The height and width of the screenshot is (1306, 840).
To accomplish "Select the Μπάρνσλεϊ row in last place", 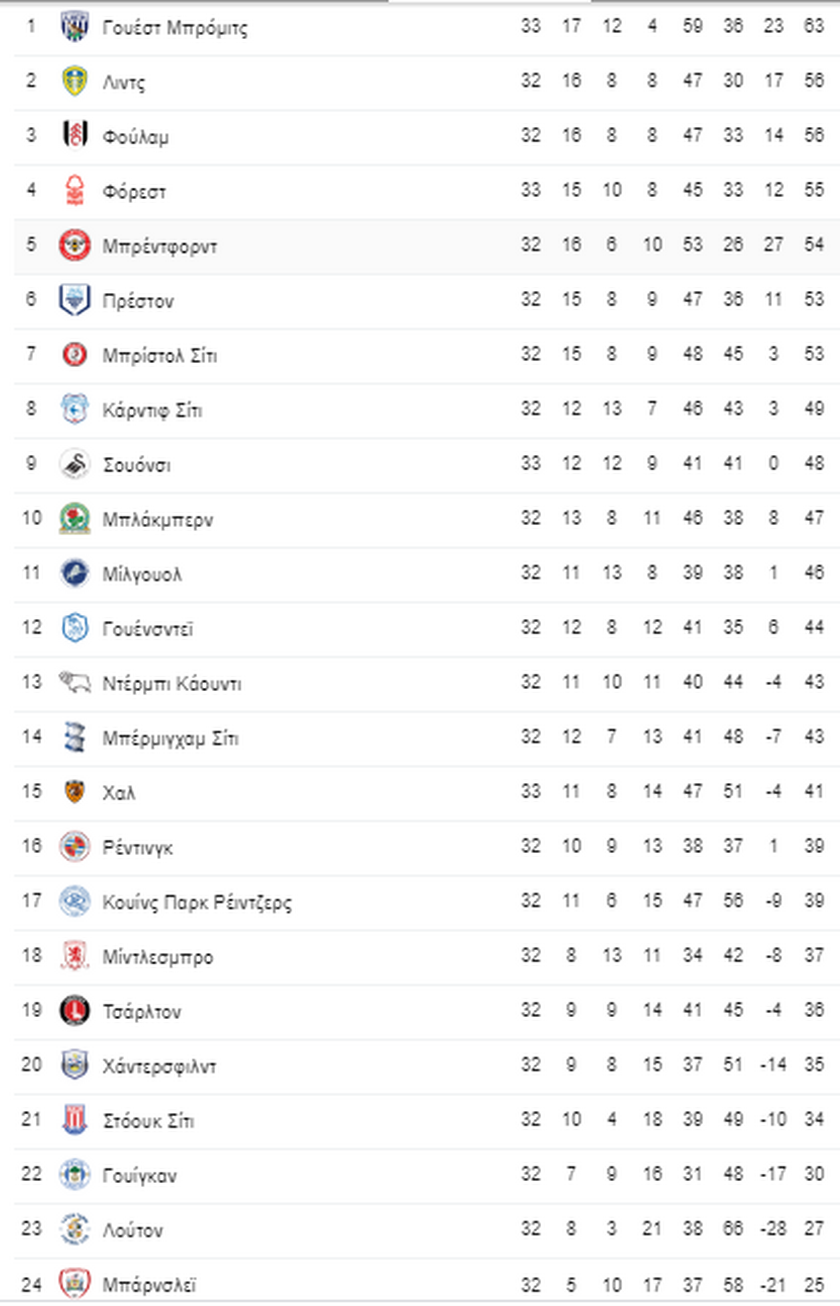I will click(420, 1283).
